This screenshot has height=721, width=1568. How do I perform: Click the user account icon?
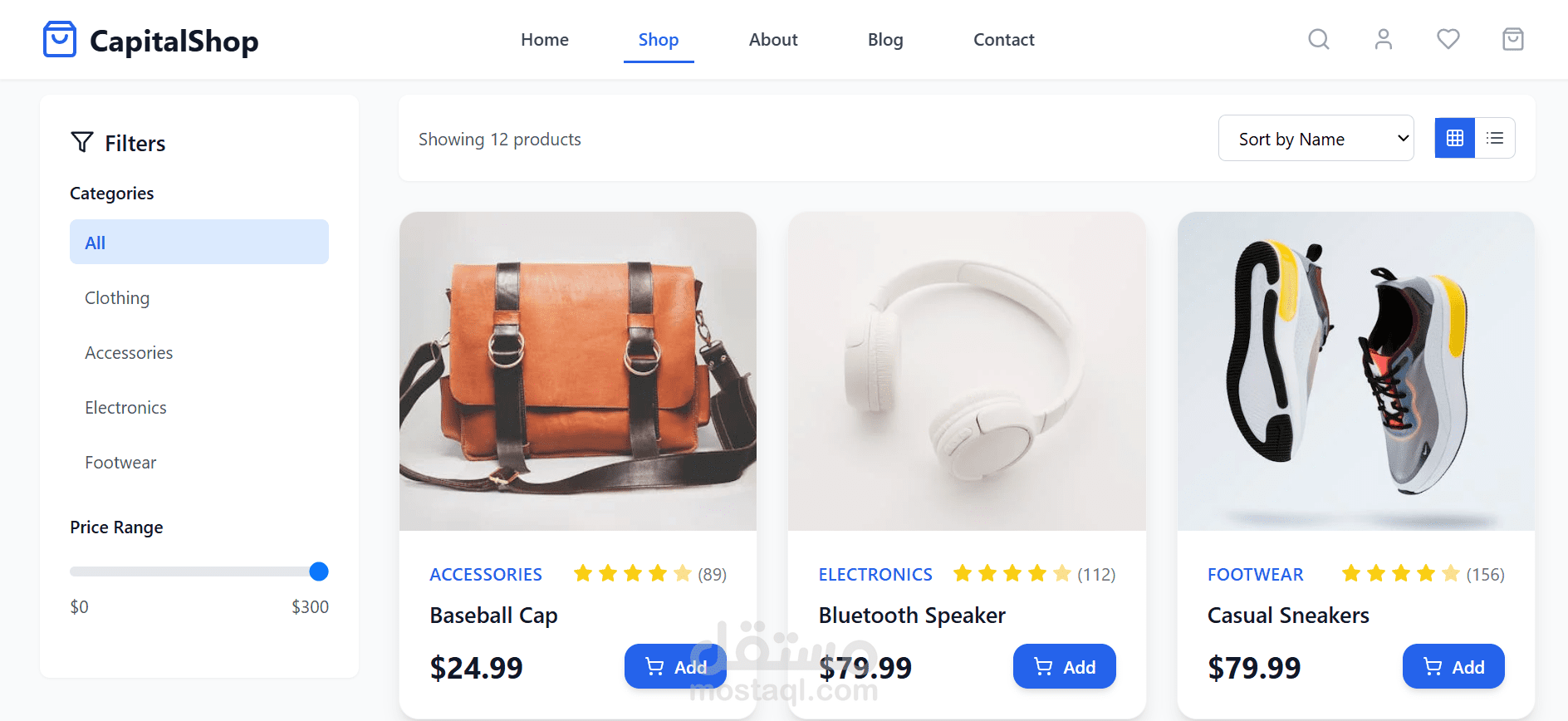(x=1383, y=39)
